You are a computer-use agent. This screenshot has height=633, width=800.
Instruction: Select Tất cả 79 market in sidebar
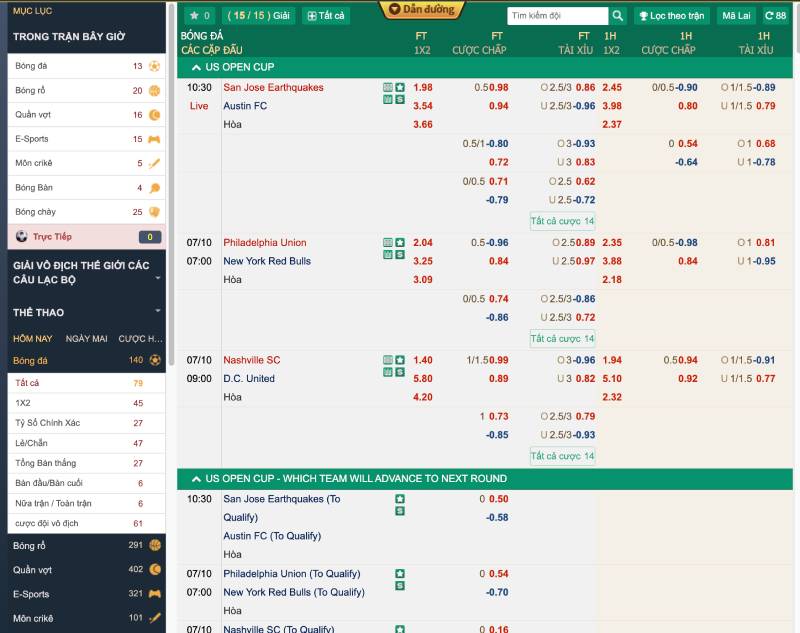point(87,383)
